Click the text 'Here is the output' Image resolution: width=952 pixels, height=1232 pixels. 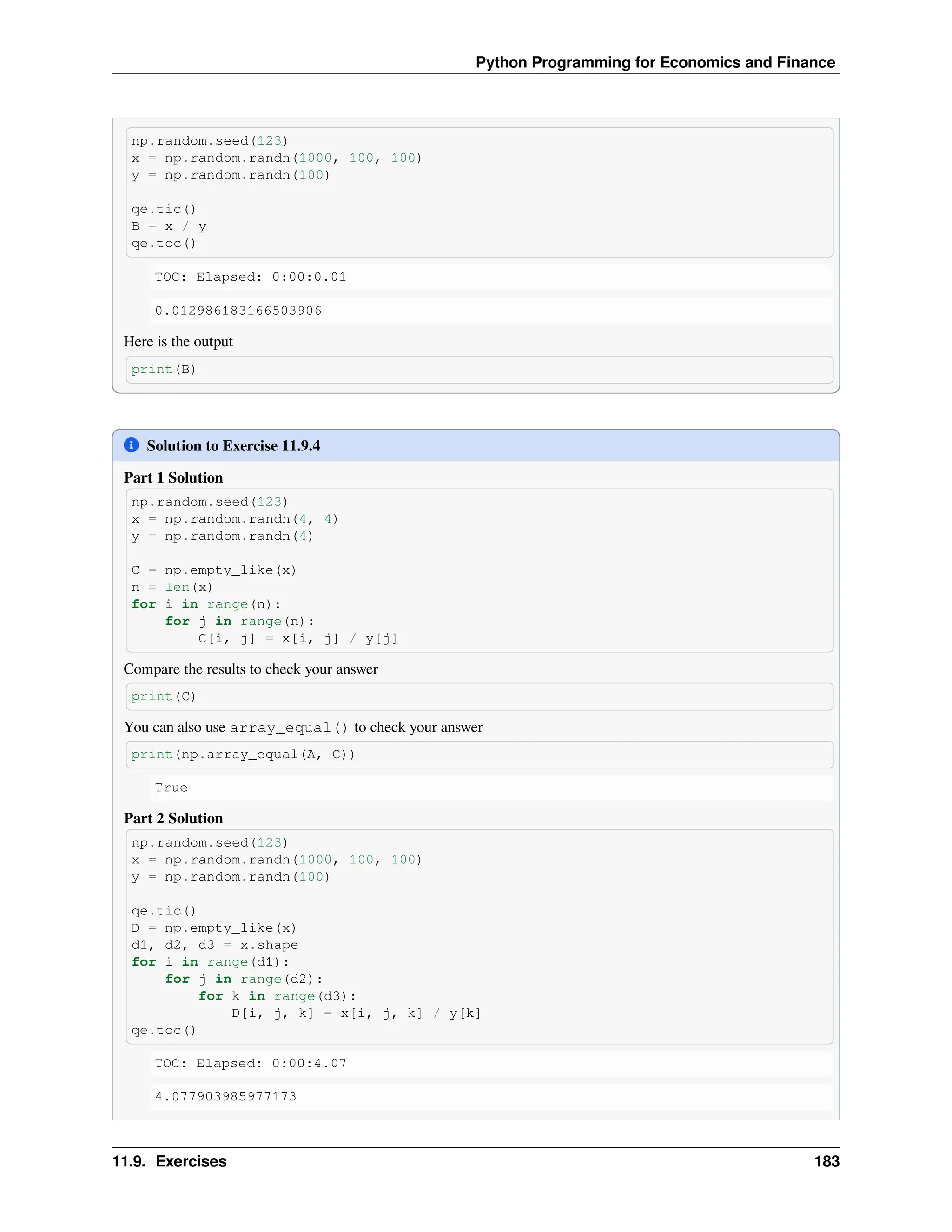click(178, 341)
